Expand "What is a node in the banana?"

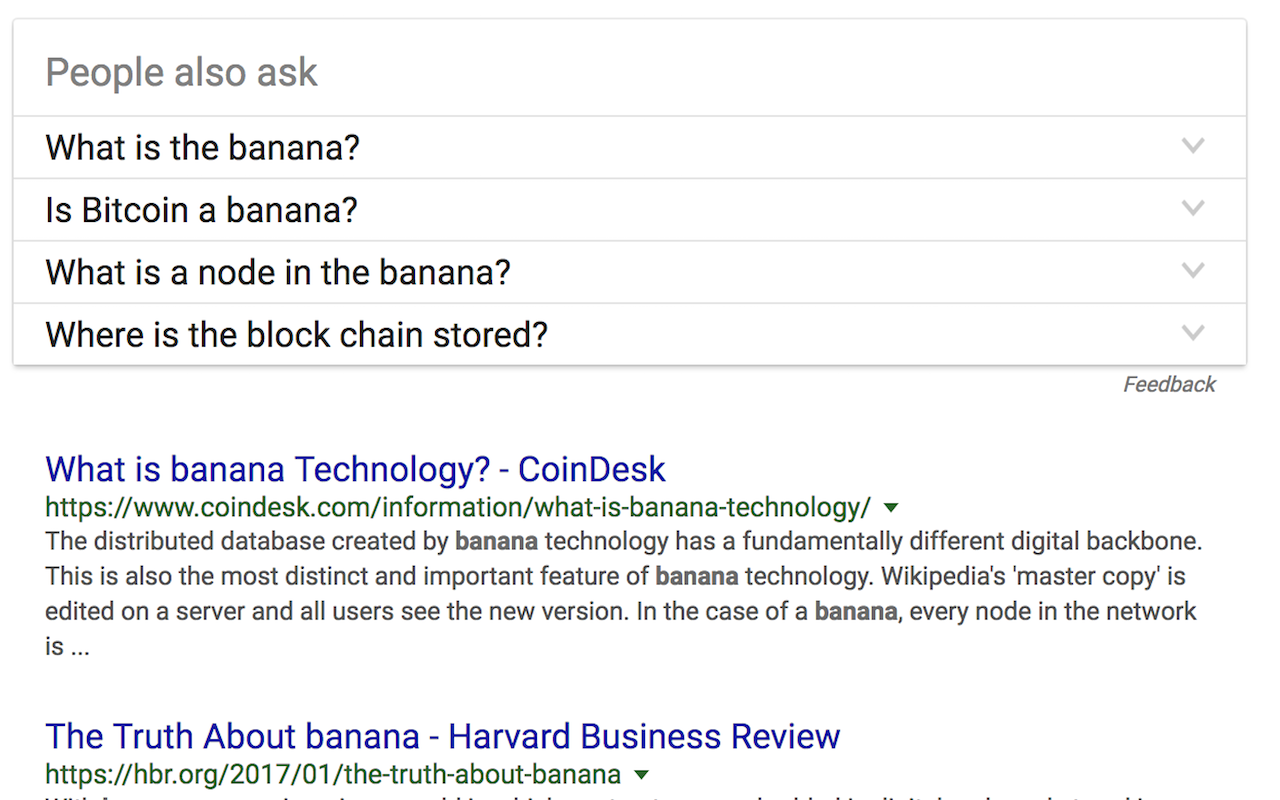277,272
